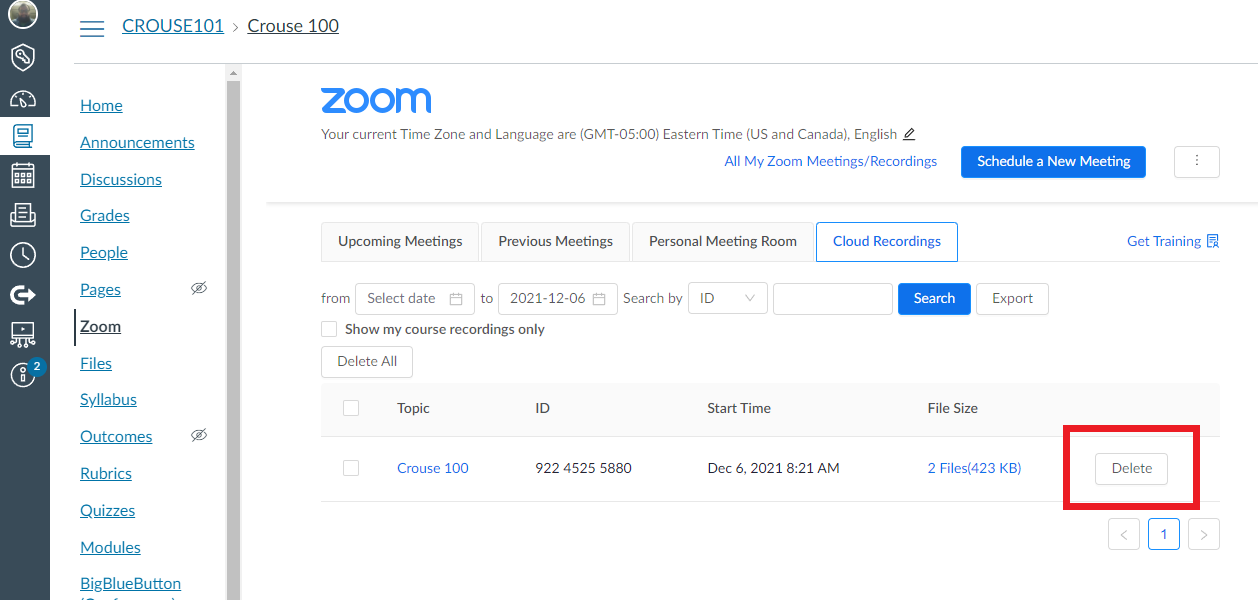Open People in course navigation
The height and width of the screenshot is (600, 1258).
click(104, 252)
